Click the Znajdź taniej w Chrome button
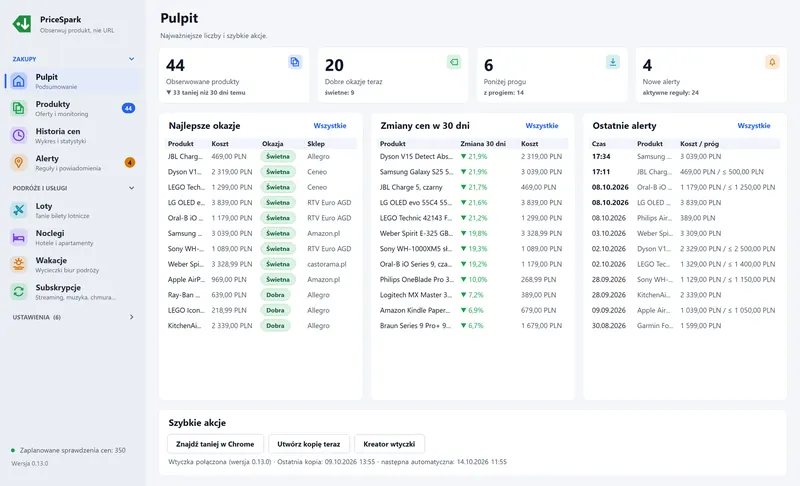The height and width of the screenshot is (486, 800). (x=215, y=444)
